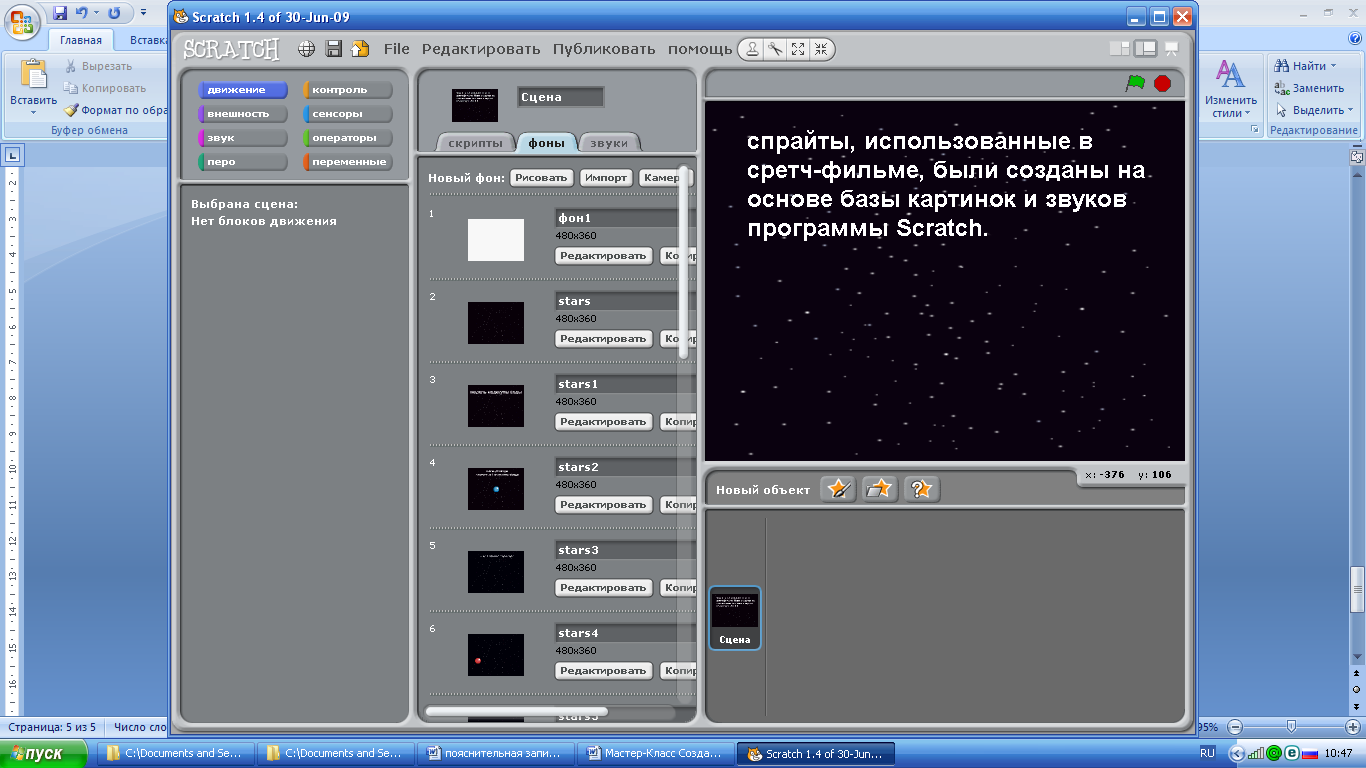
Task: Click Импорт to import a background
Action: tap(607, 178)
